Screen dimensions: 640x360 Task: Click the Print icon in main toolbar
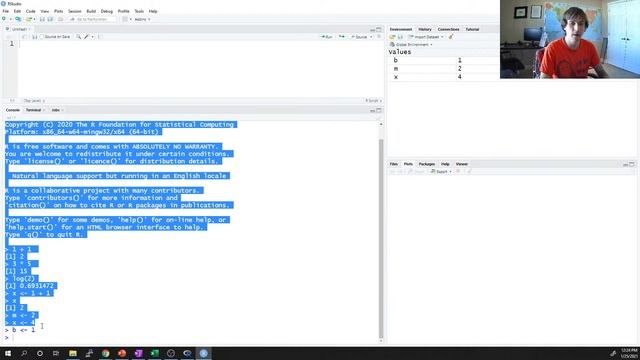60,19
